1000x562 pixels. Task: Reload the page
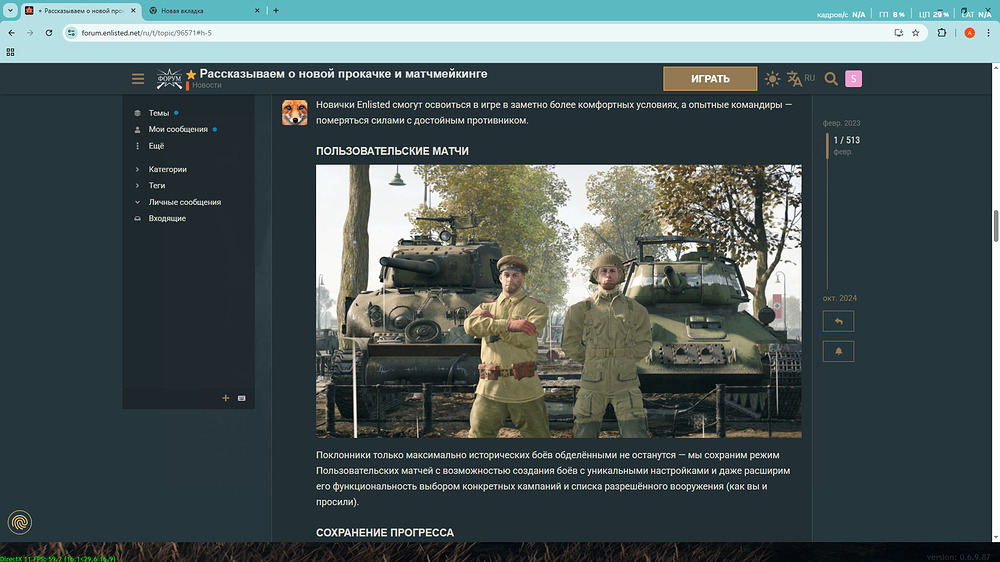pyautogui.click(x=48, y=33)
